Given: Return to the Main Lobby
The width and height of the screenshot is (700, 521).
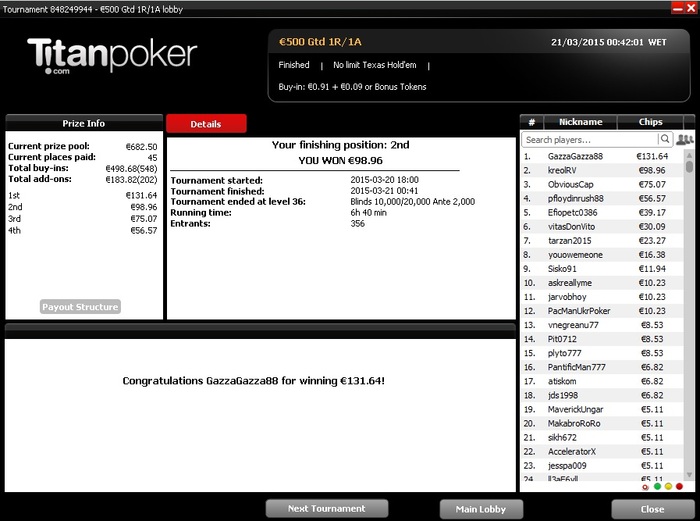Looking at the screenshot, I should coord(481,509).
